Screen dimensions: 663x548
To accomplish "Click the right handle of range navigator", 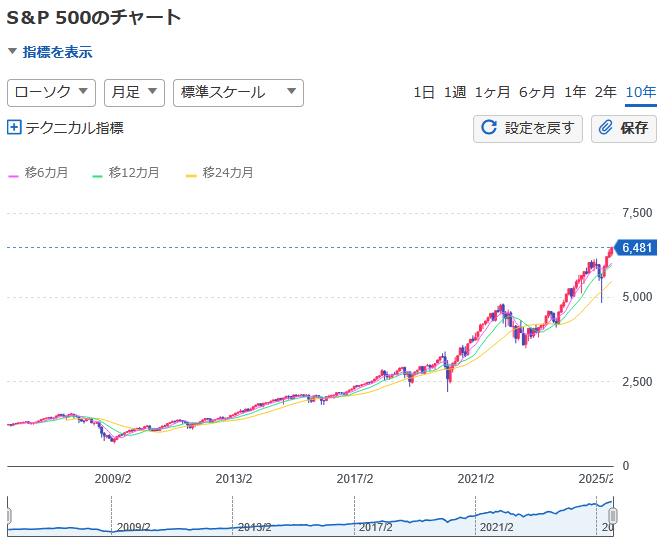I will (x=613, y=516).
